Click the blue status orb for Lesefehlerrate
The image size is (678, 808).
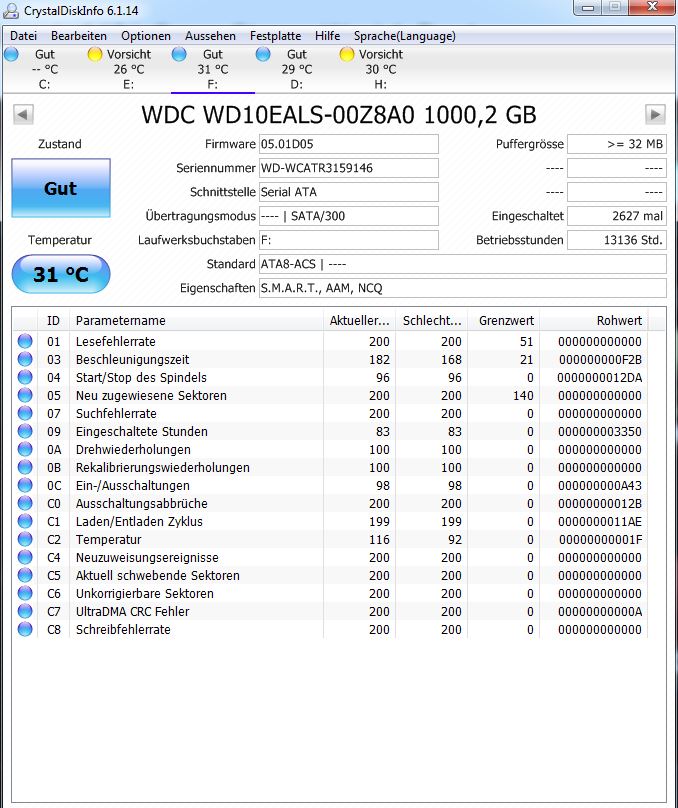point(25,341)
